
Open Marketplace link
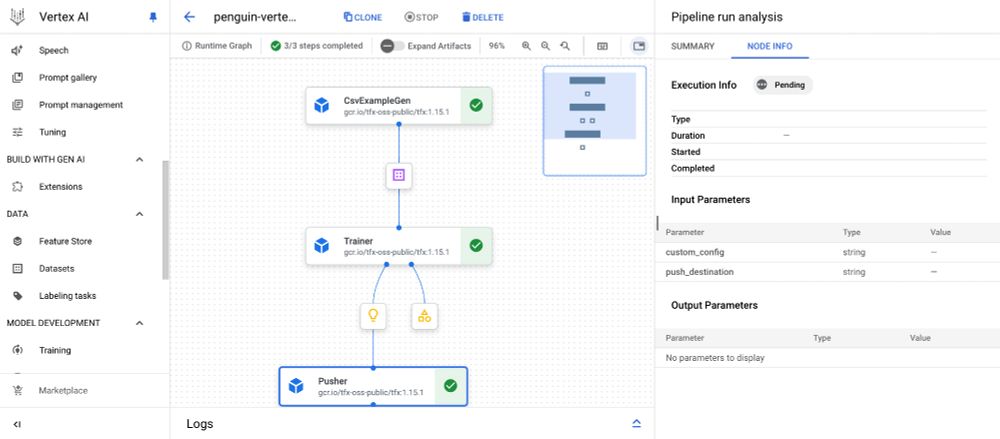(63, 391)
